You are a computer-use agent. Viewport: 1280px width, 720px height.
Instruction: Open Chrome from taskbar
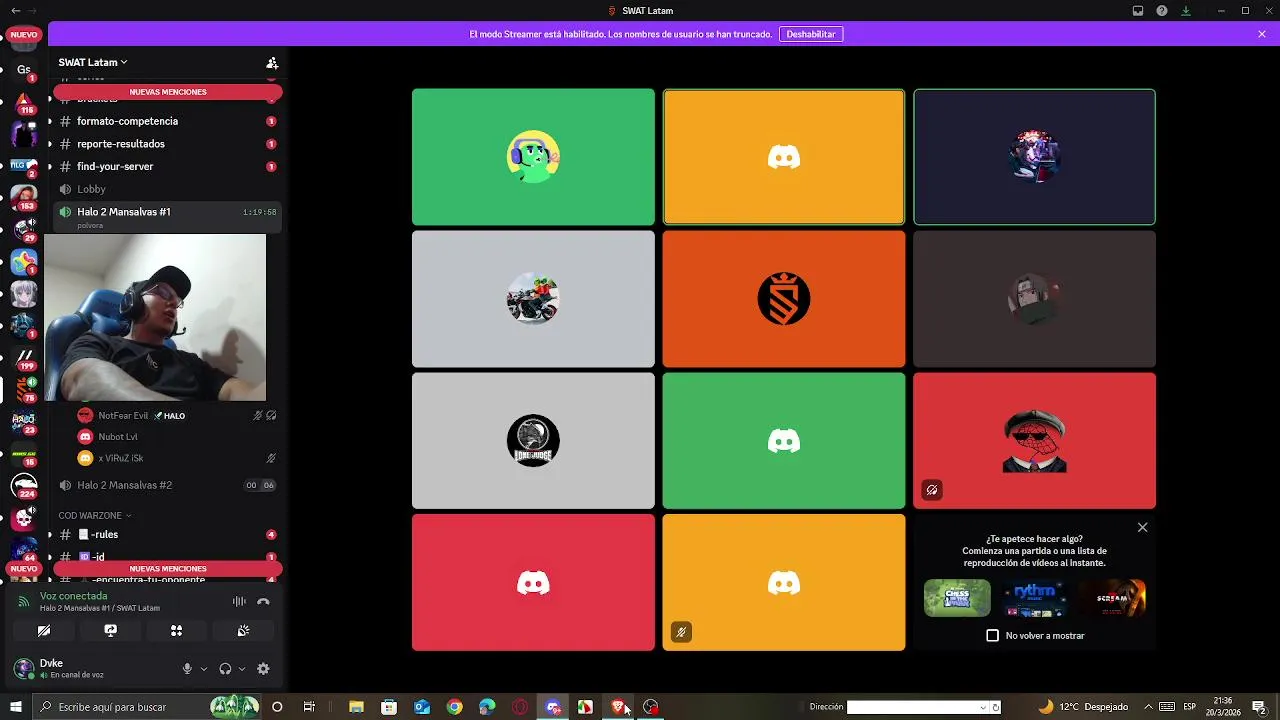455,707
